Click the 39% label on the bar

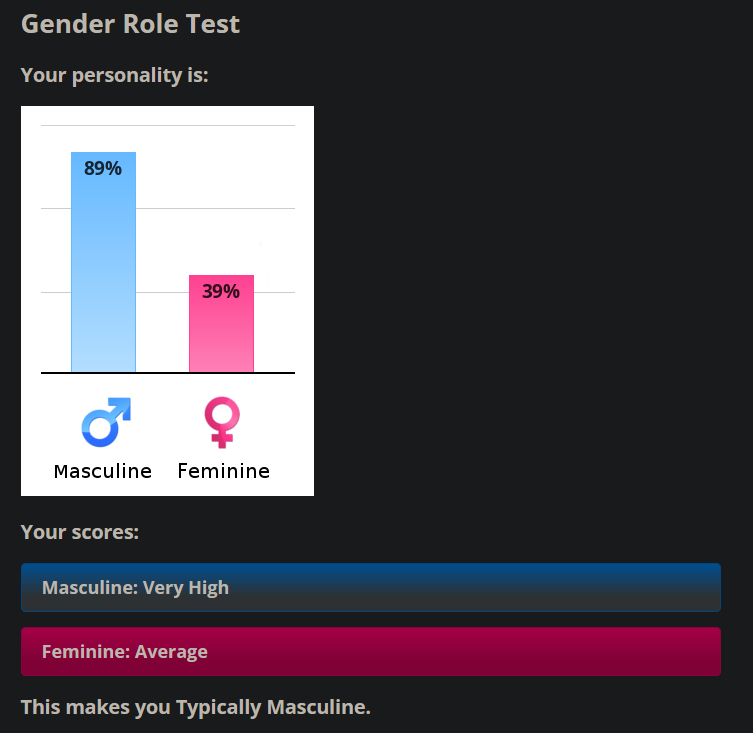221,291
